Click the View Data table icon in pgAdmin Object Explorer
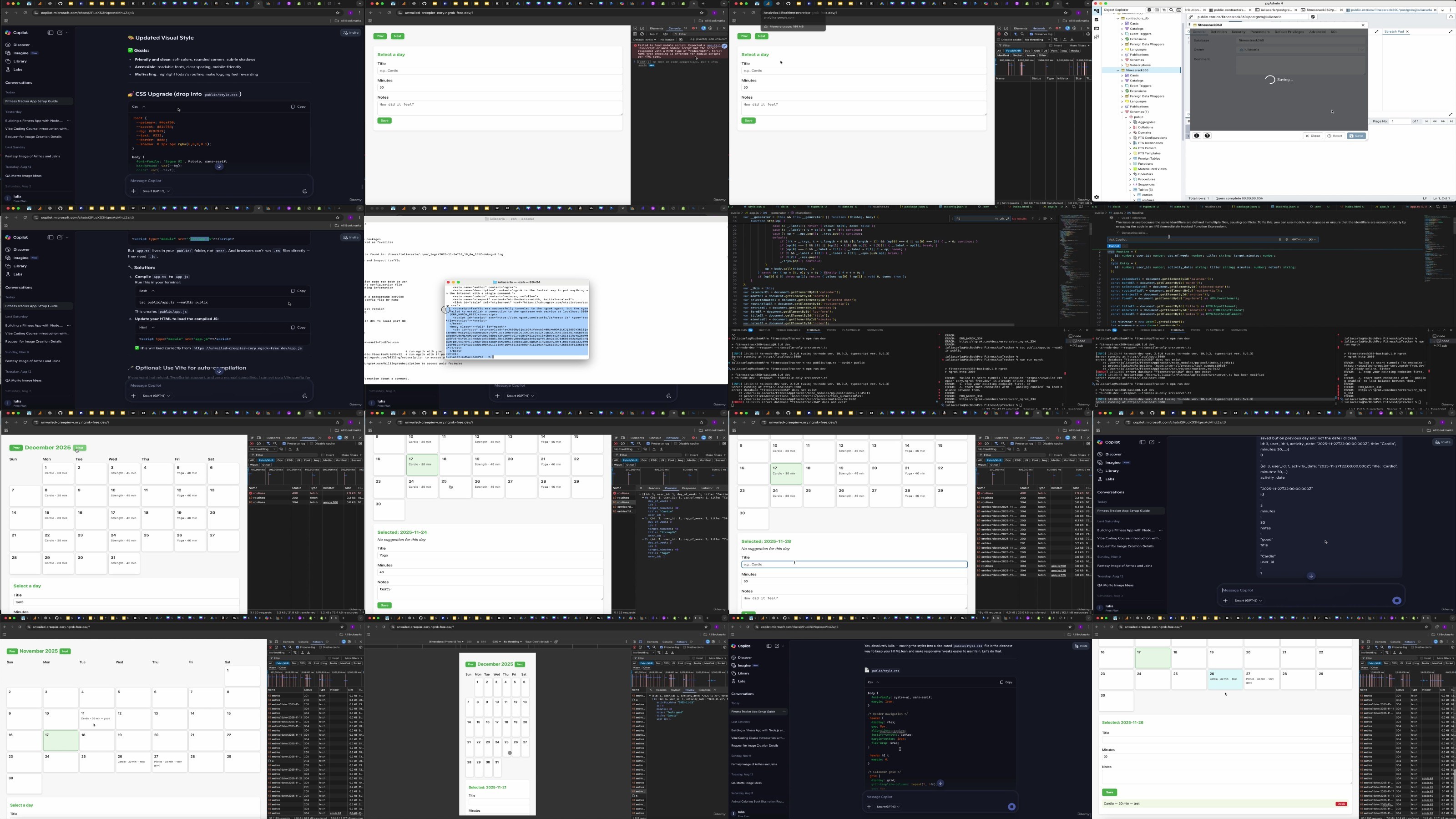Screen dimensions: 1456x819 (x=1157, y=10)
